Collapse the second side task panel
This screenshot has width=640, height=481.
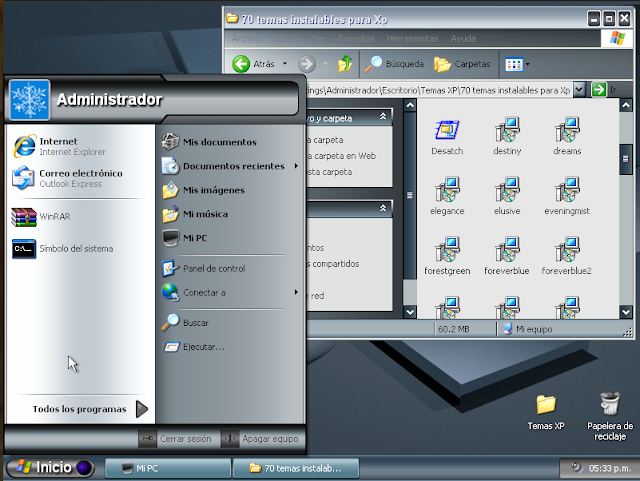383,208
